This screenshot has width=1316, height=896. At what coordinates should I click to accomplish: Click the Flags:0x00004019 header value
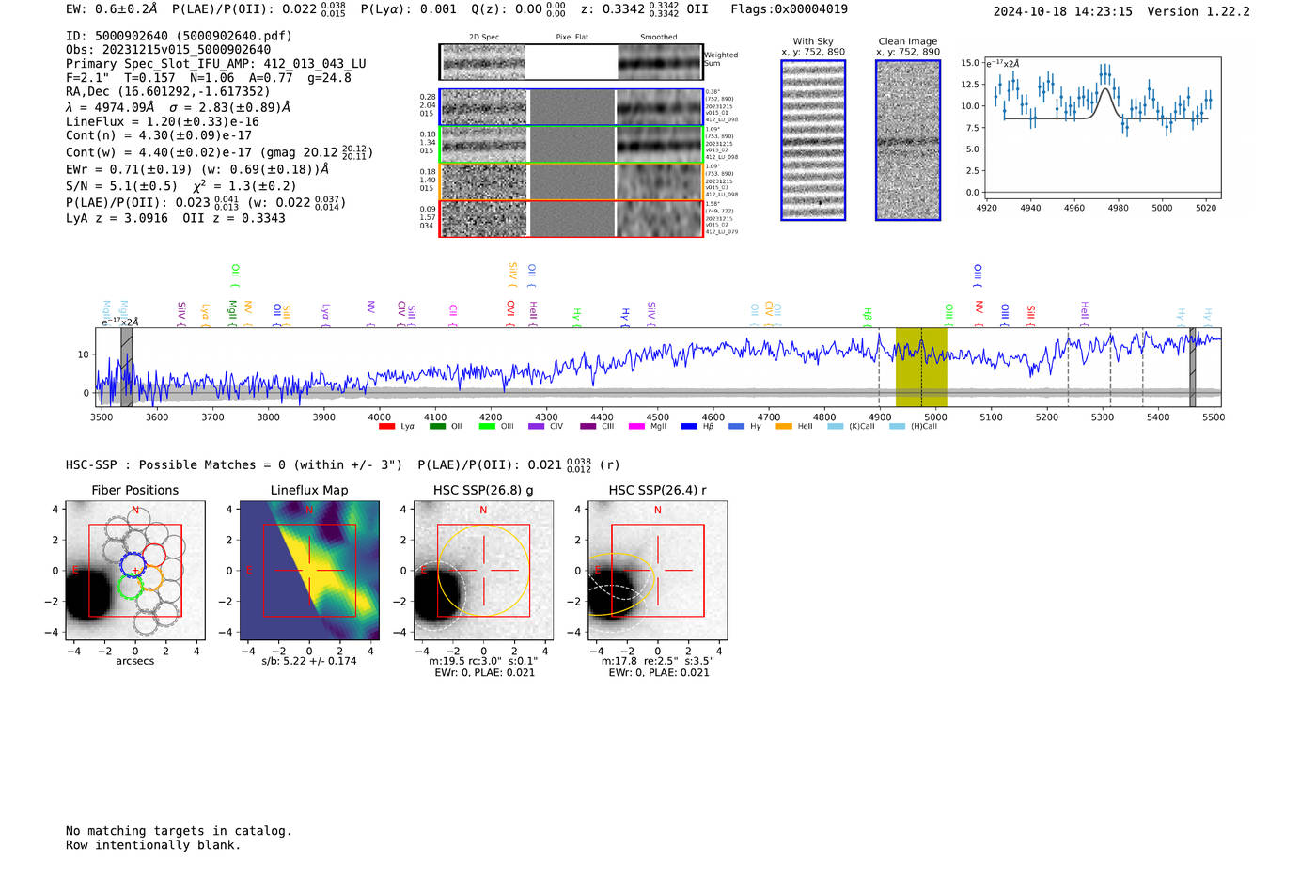(789, 9)
